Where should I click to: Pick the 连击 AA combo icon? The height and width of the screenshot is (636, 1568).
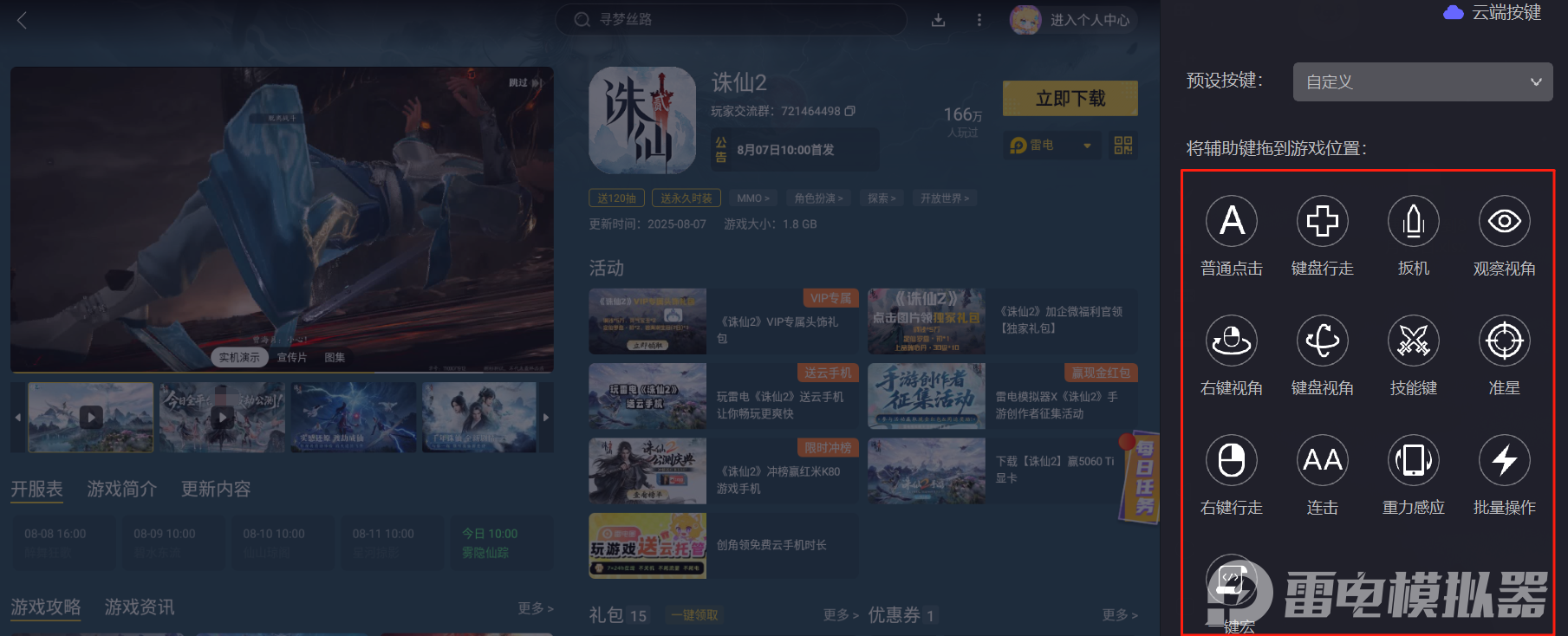(1323, 460)
